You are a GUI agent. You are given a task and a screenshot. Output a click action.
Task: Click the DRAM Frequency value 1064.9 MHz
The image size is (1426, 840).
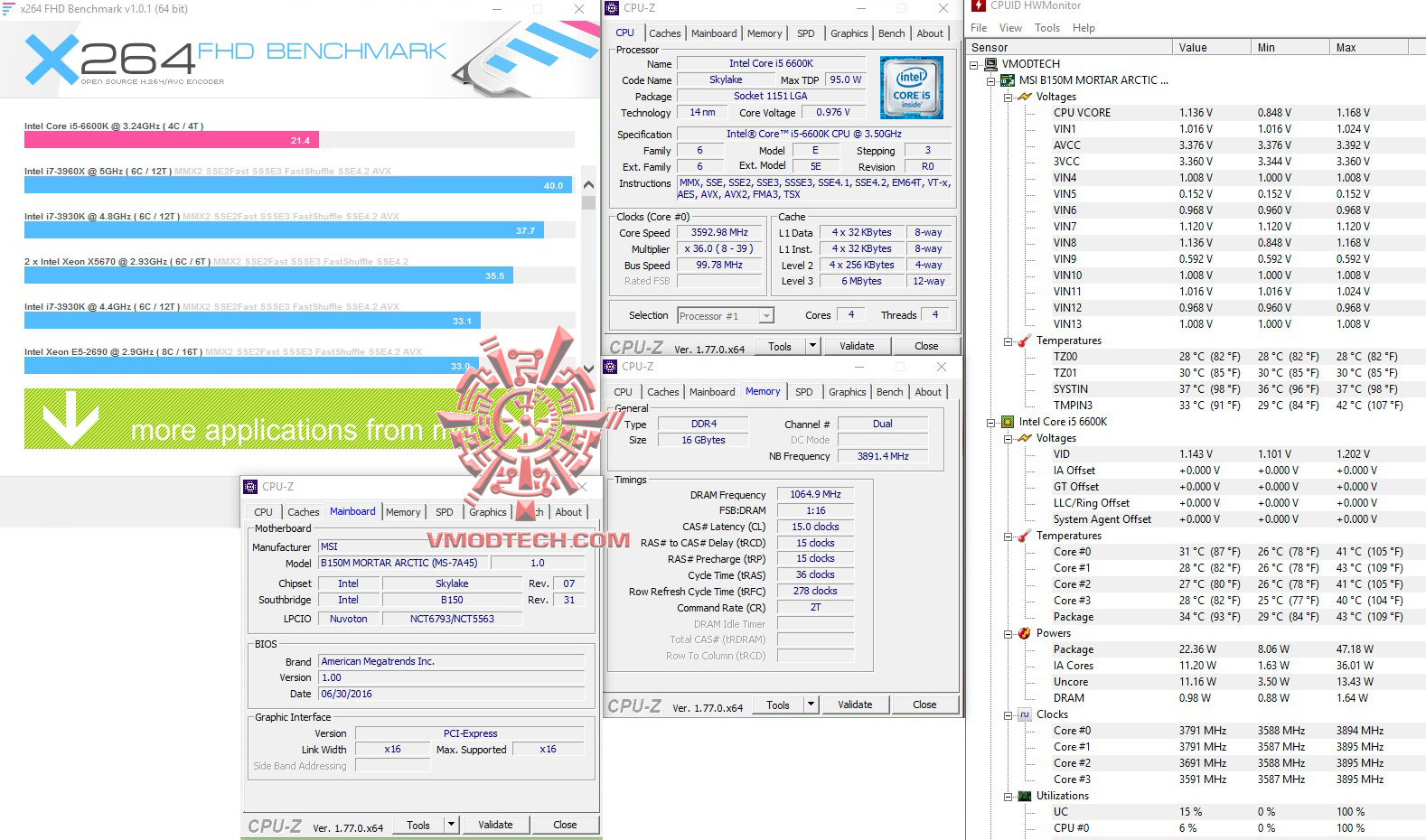pos(815,494)
